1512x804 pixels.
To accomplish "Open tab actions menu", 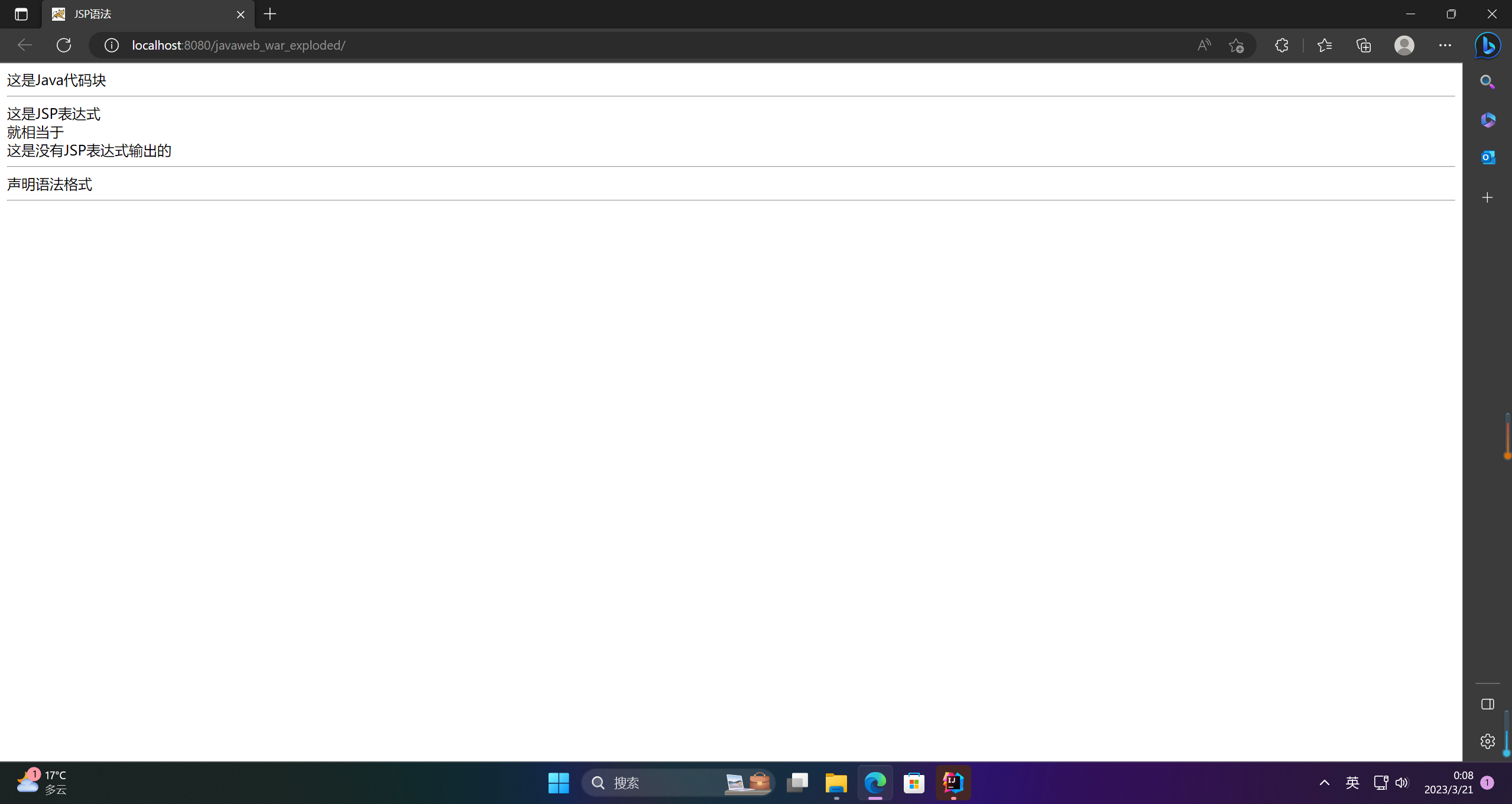I will (21, 14).
